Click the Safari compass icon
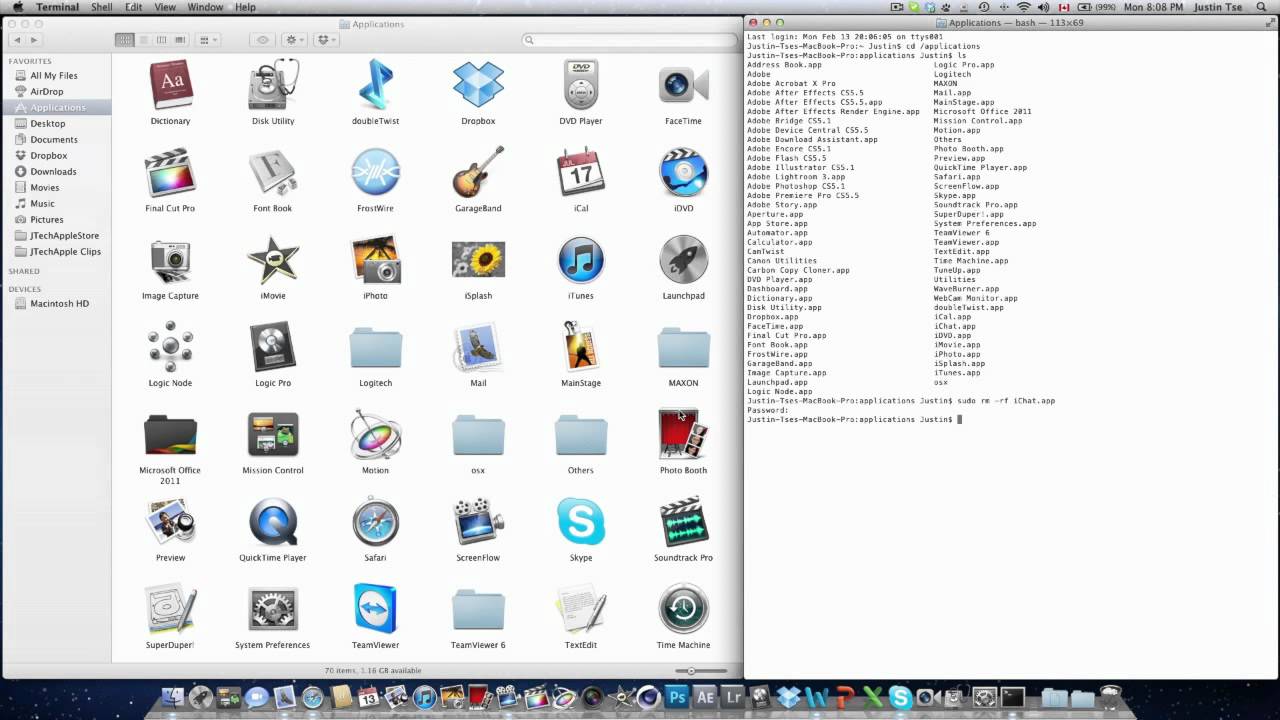1280x720 pixels. click(376, 522)
